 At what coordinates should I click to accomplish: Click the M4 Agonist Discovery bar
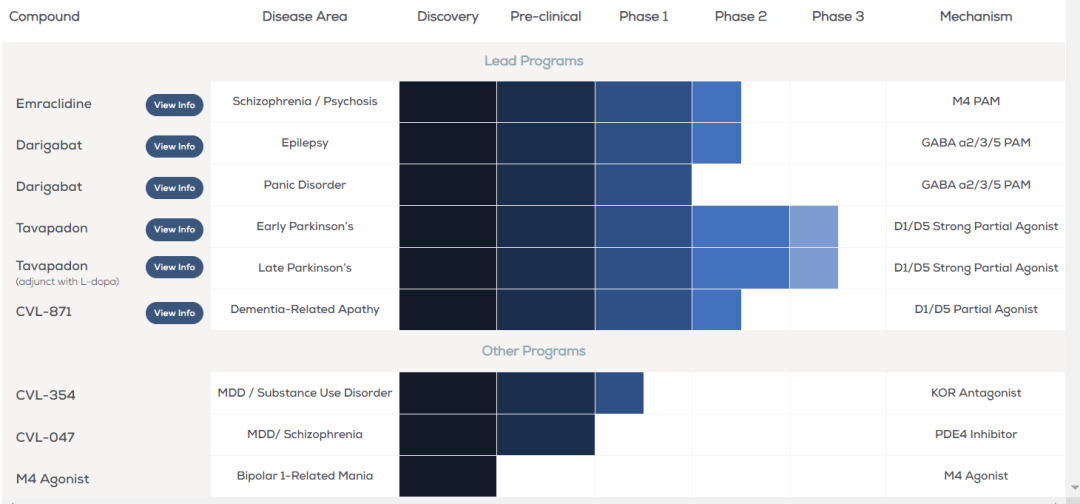(448, 476)
